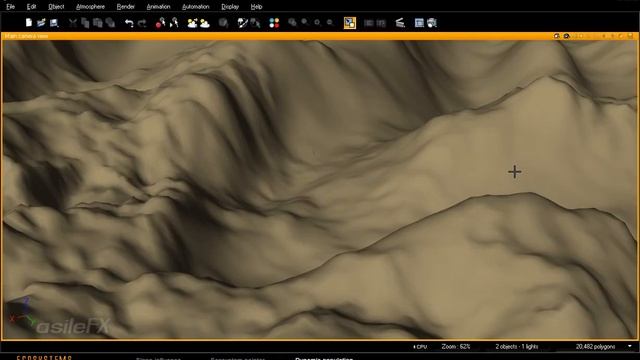Screen dimensions: 640x360
Task: Select the EcoSystem instance selector brush icon
Action: (x=174, y=23)
